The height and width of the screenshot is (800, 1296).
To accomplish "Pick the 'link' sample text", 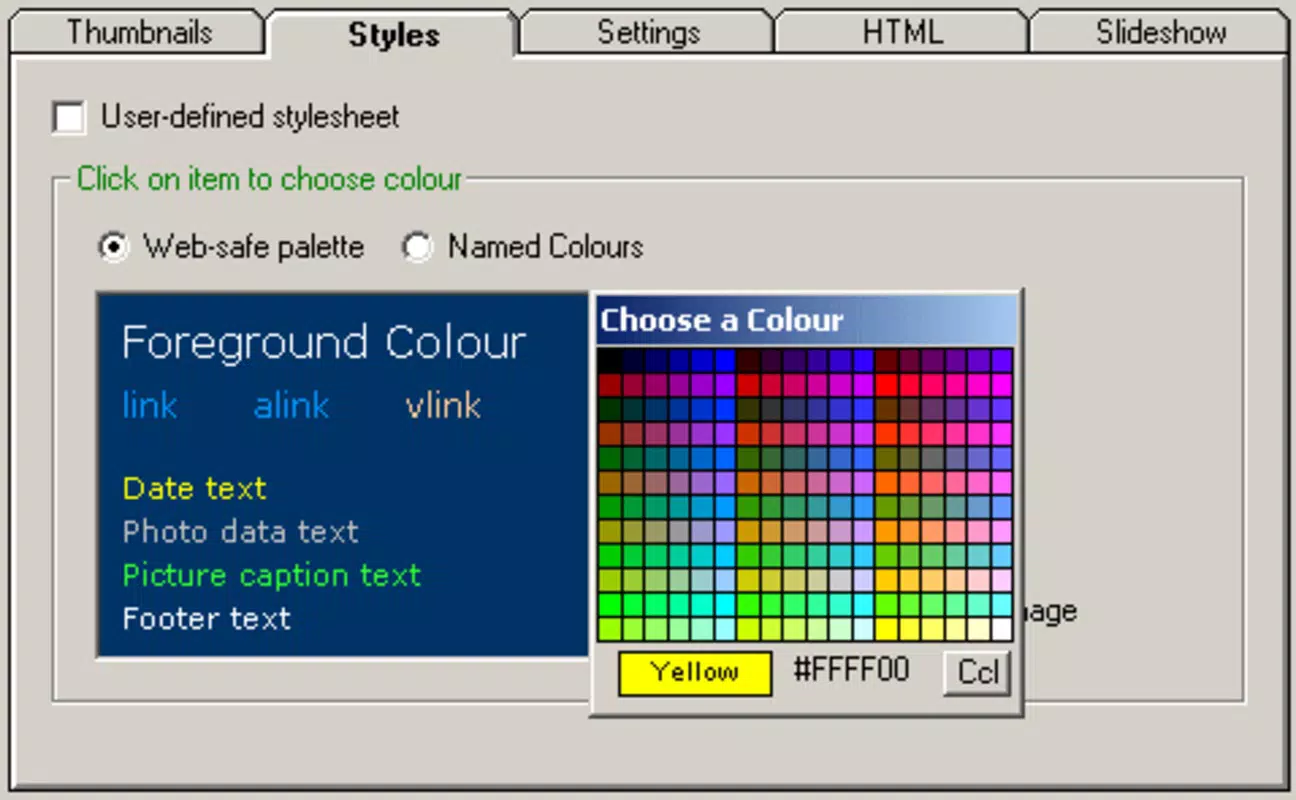I will coord(150,405).
